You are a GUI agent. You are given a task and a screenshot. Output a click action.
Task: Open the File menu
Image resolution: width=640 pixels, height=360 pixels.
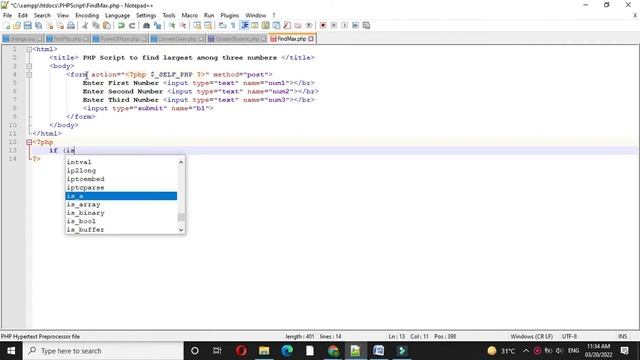click(x=7, y=15)
